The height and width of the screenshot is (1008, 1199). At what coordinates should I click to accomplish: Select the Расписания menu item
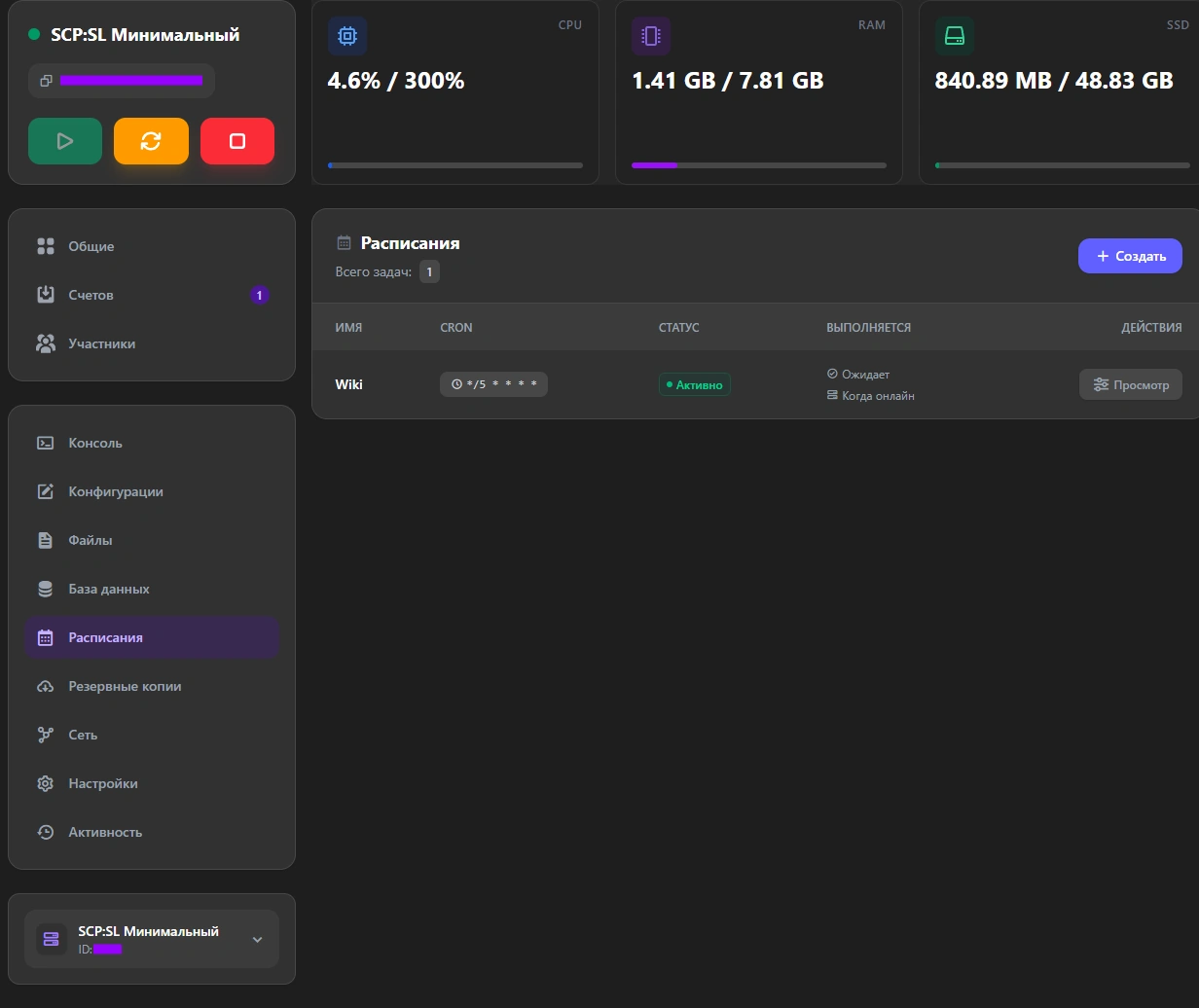152,637
